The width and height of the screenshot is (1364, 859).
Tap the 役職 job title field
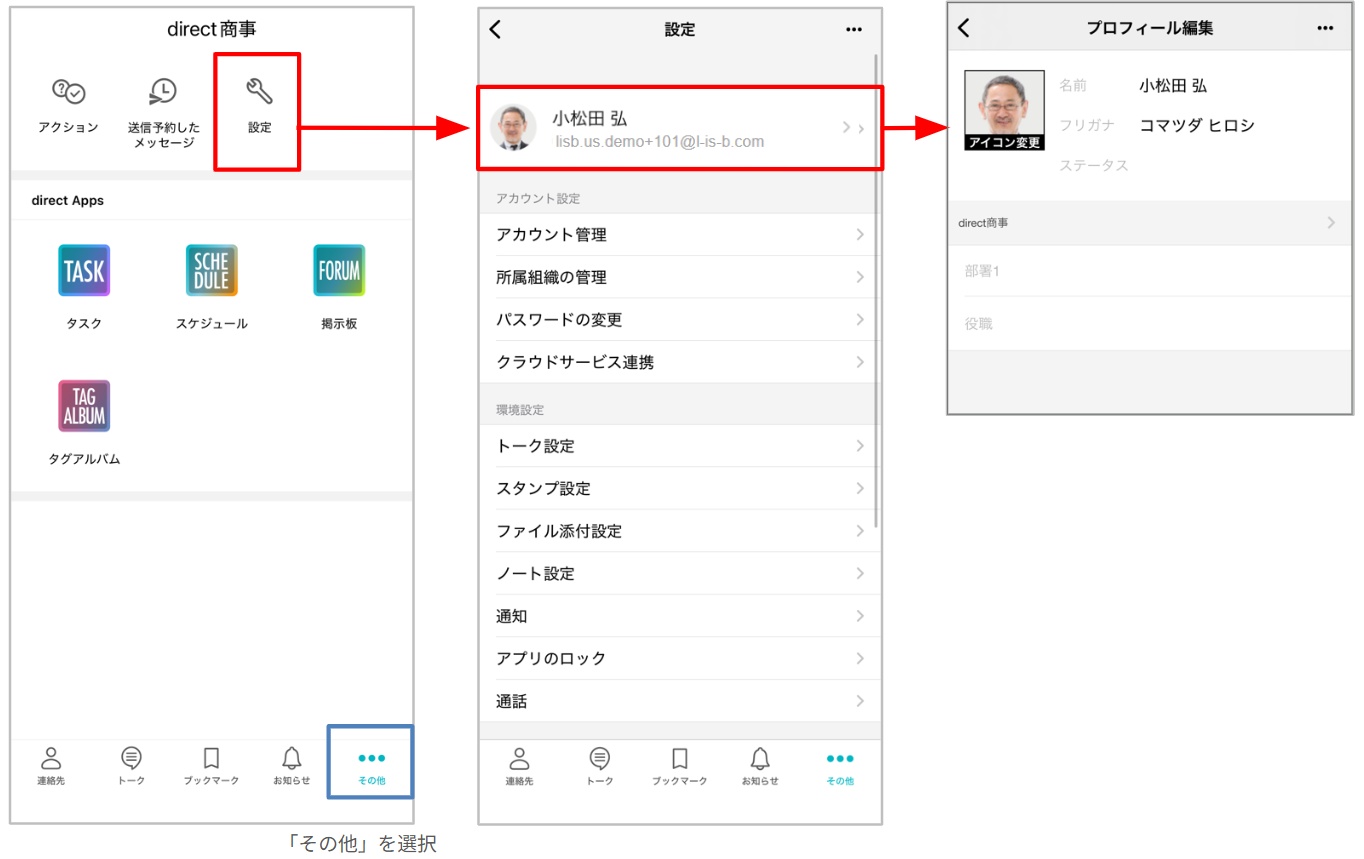click(1150, 324)
